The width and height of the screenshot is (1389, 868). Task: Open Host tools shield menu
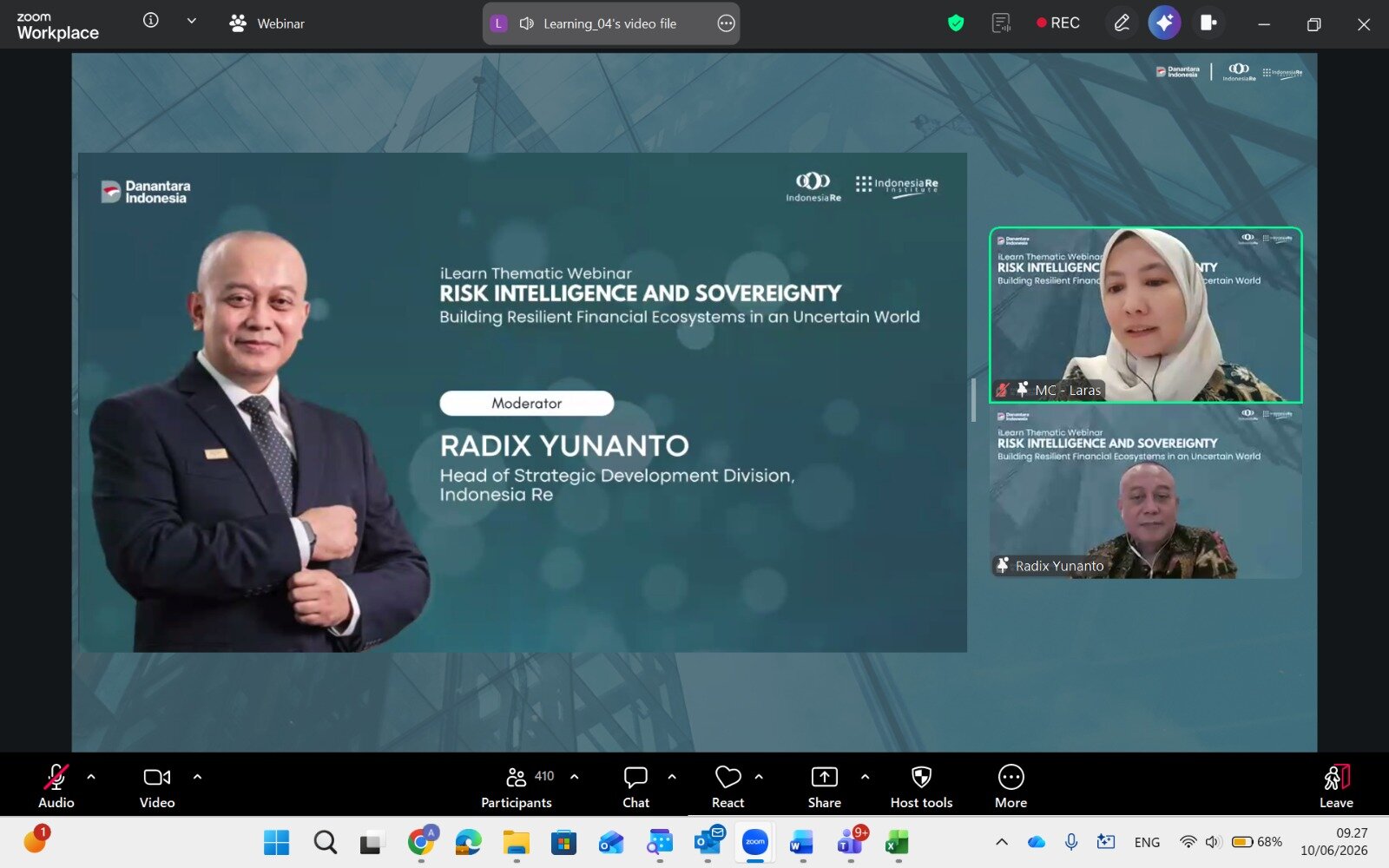point(921,786)
